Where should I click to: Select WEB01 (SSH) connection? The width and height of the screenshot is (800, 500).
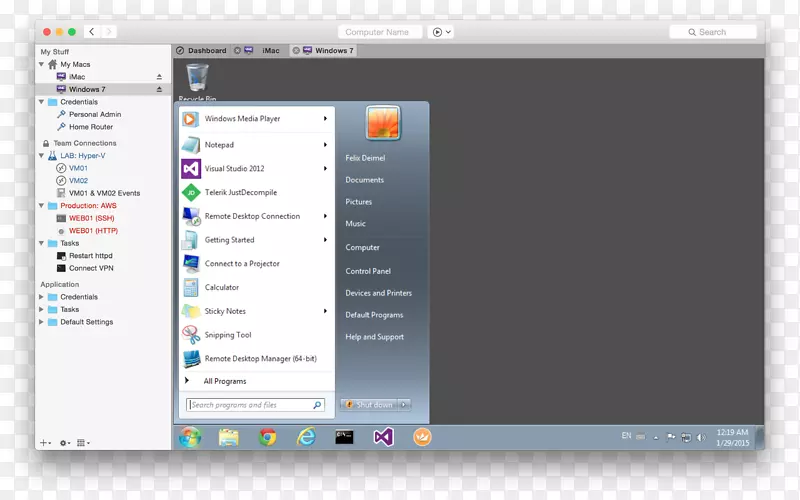[91, 218]
